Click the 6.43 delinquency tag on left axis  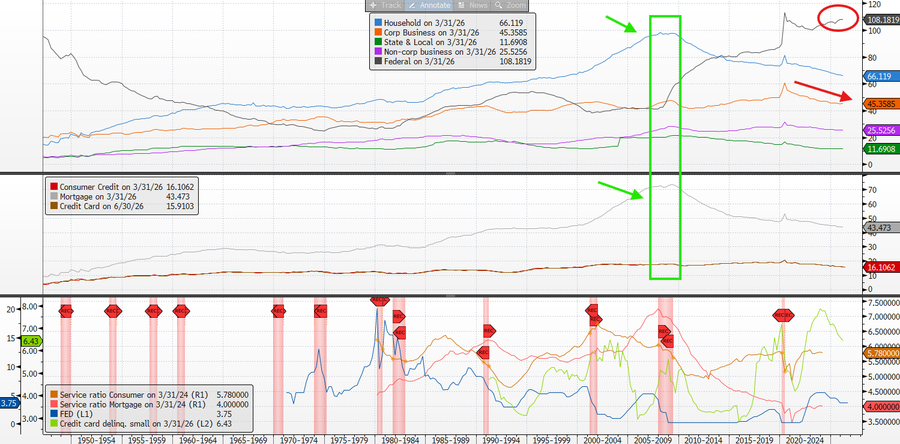coord(30,341)
